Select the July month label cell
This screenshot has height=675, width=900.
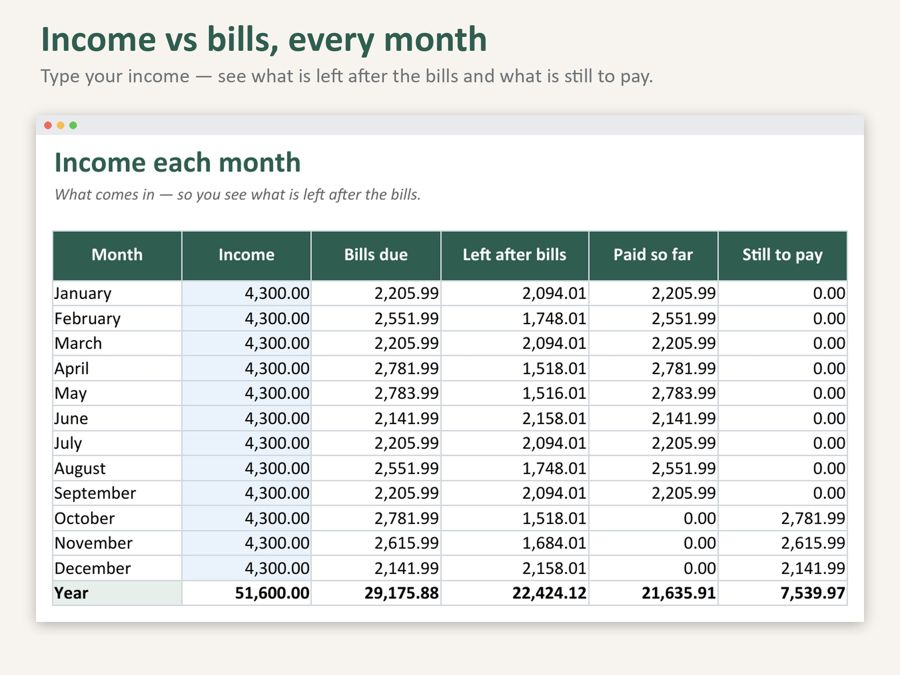click(117, 443)
